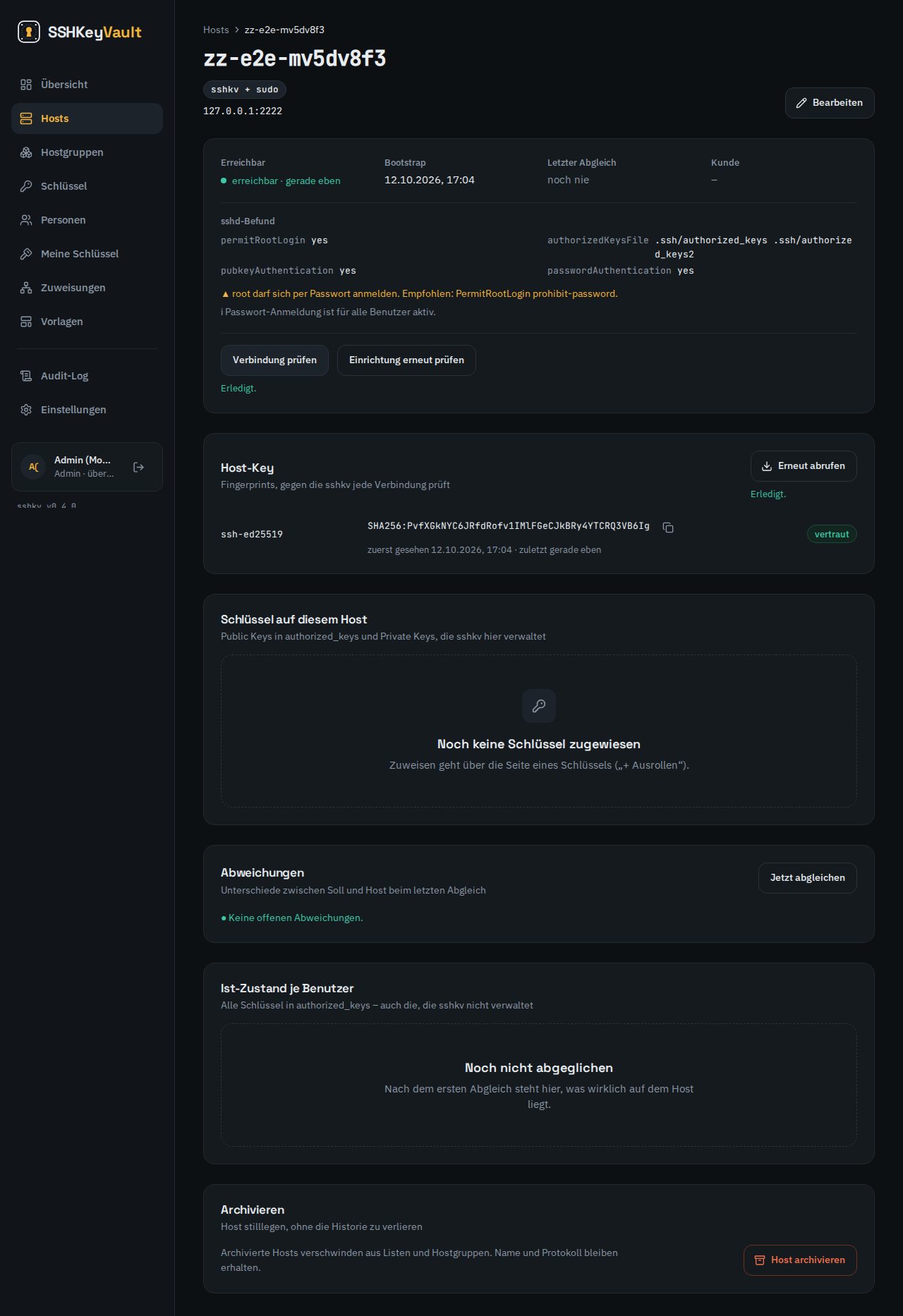Image resolution: width=903 pixels, height=1316 pixels.
Task: Click the Erneut abrufen label
Action: [x=811, y=466]
